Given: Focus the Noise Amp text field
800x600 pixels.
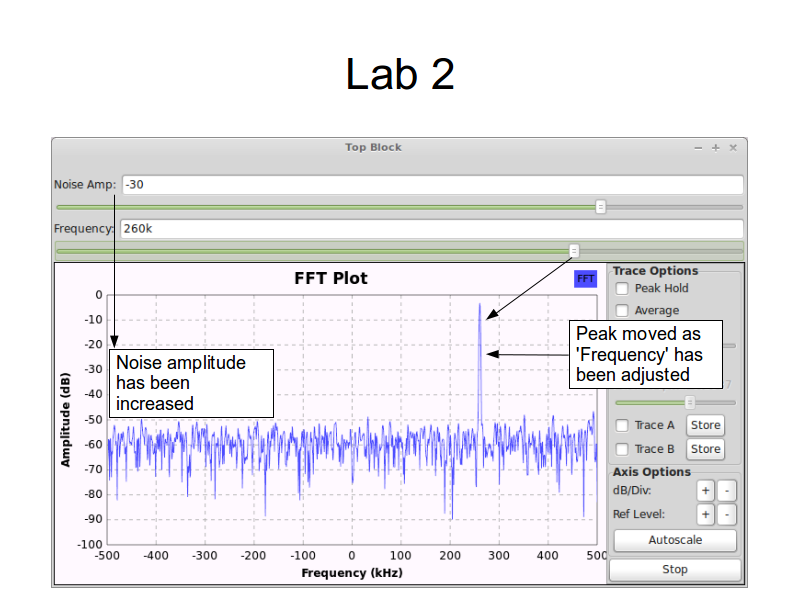Looking at the screenshot, I should click(431, 185).
